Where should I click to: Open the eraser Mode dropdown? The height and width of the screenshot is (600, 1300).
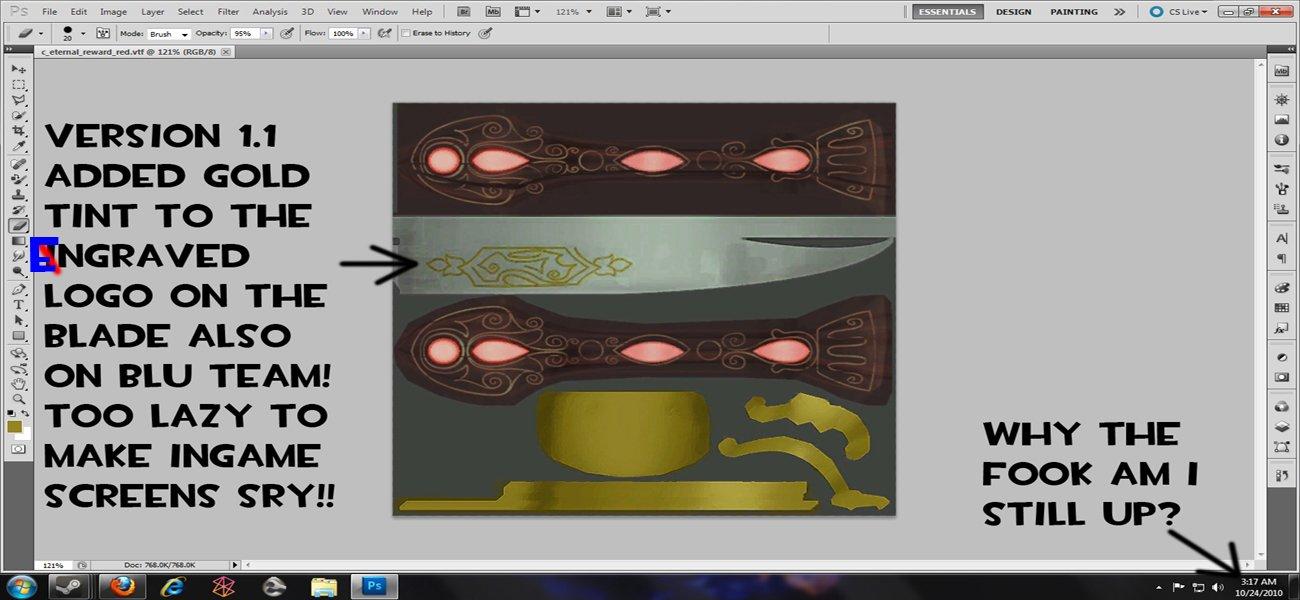pos(170,33)
